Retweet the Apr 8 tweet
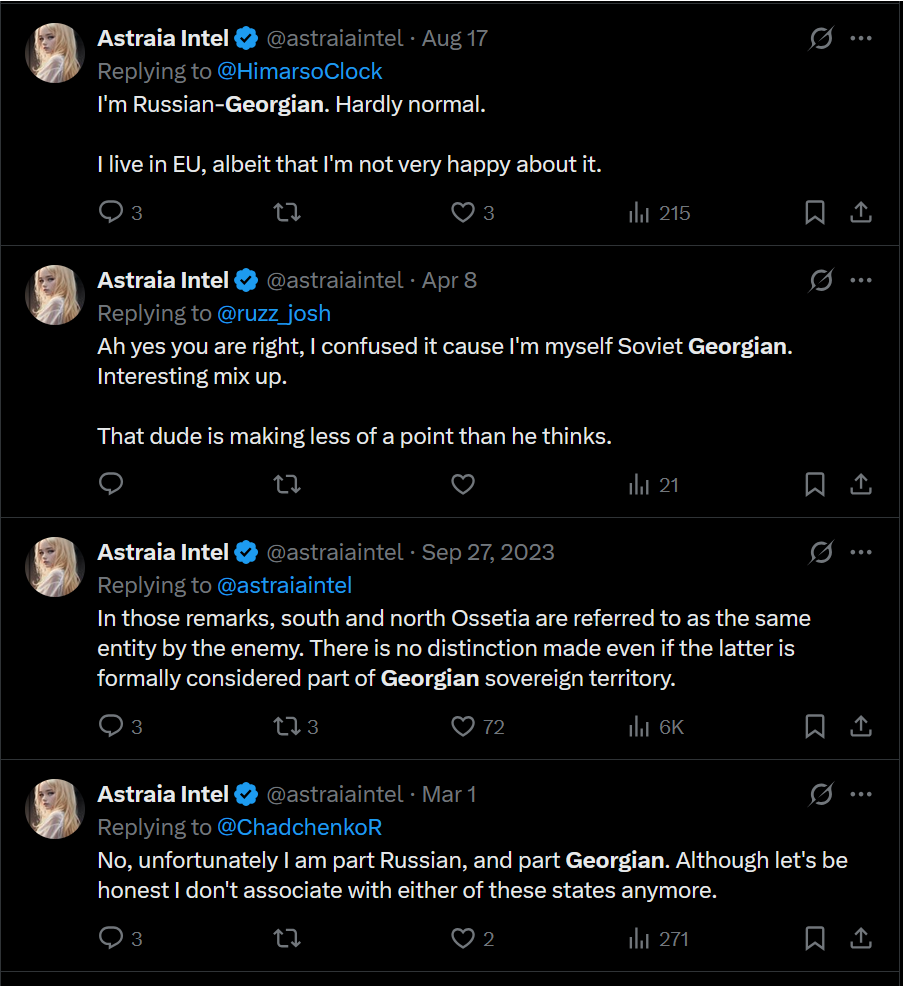Image resolution: width=903 pixels, height=986 pixels. click(287, 485)
